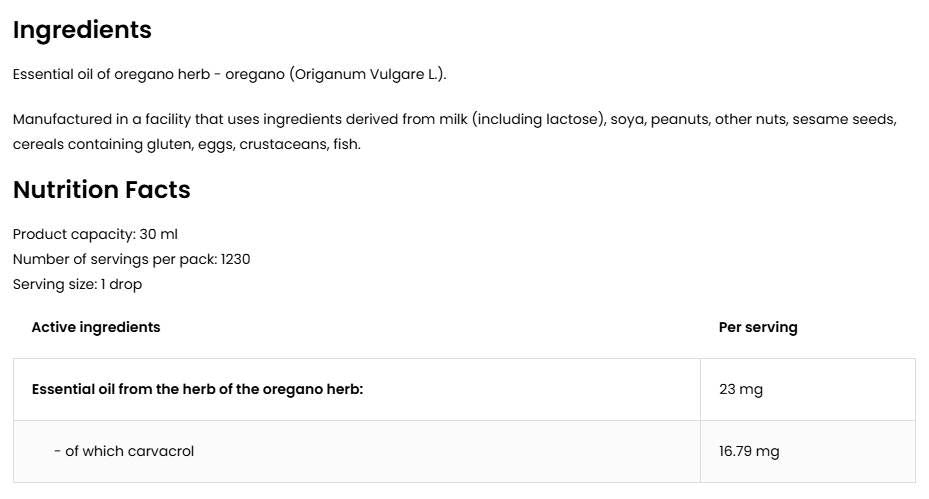This screenshot has height=499, width=929.
Task: Click the "Essential oil from the herb" table row label
Action: click(197, 389)
